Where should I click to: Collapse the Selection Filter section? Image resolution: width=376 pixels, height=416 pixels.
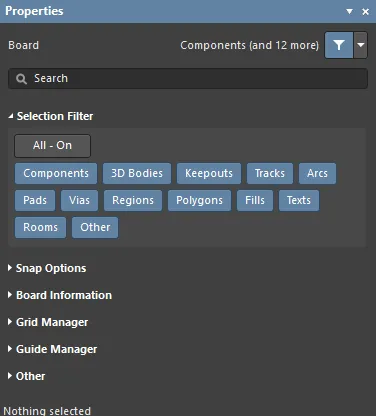pos(11,116)
